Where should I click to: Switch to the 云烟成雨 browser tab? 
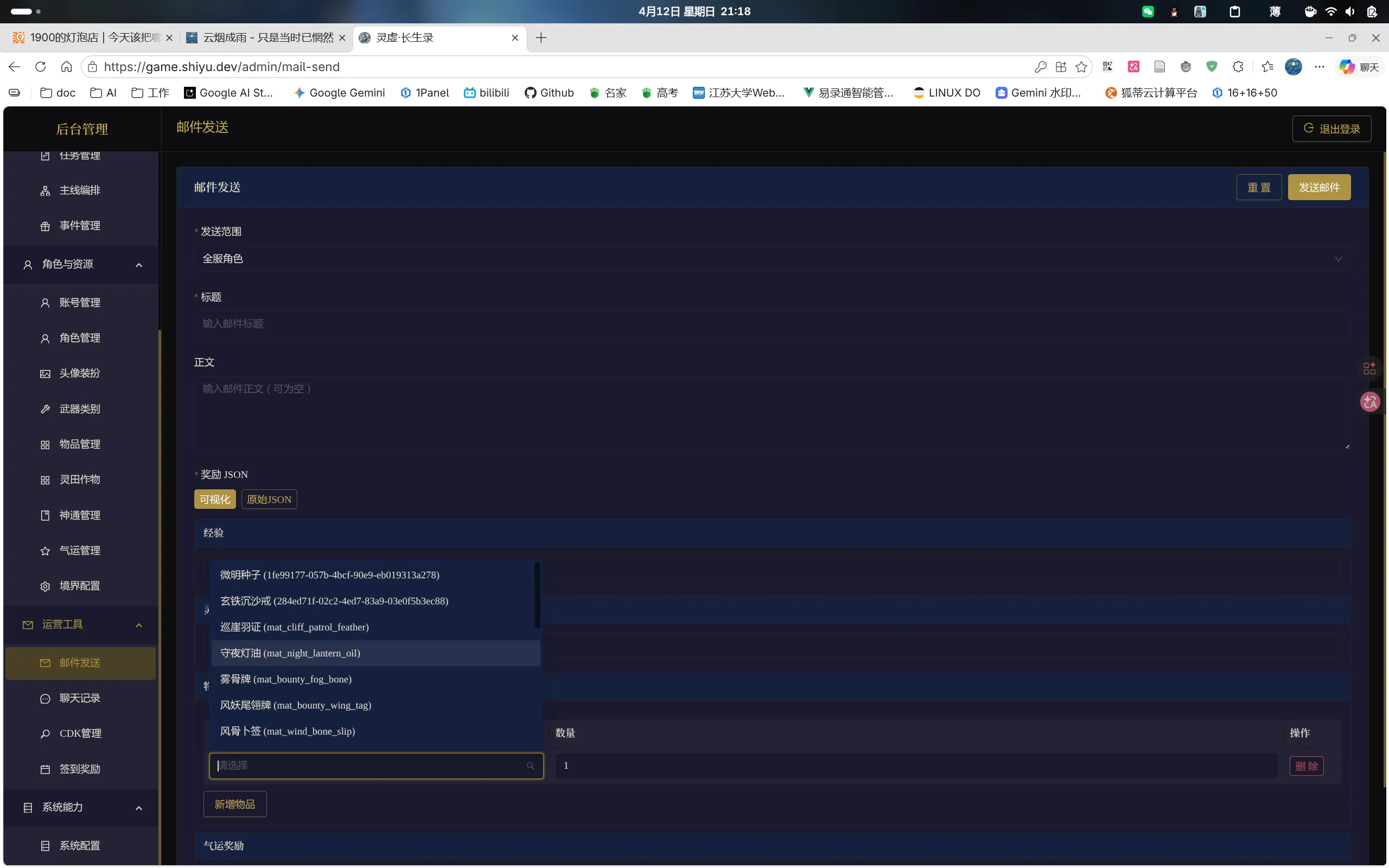[267, 38]
